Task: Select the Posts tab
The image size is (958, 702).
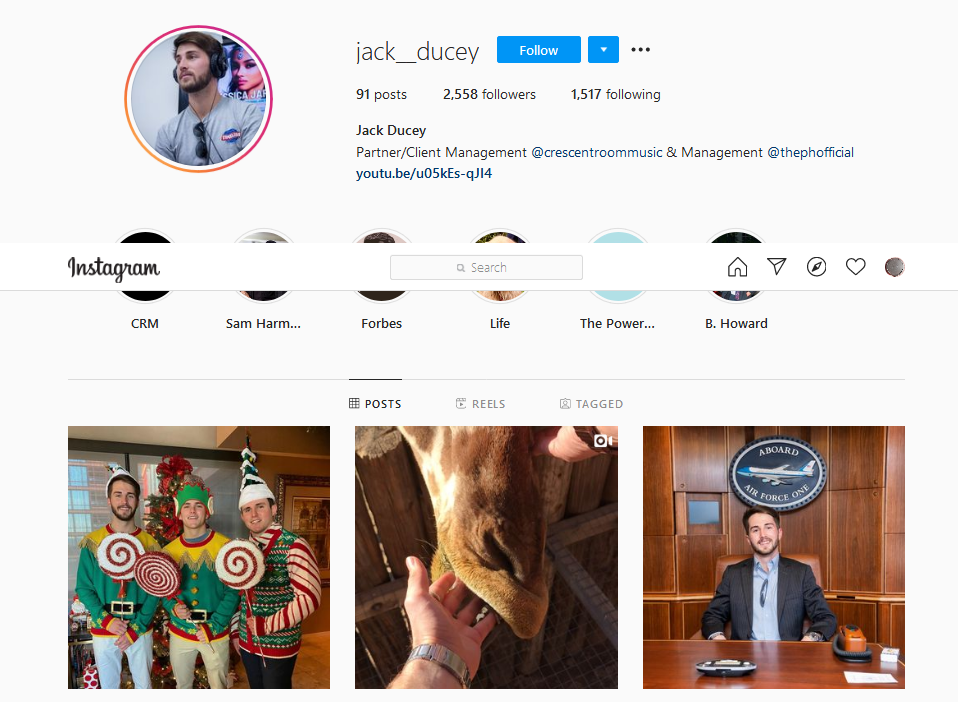Action: coord(375,404)
